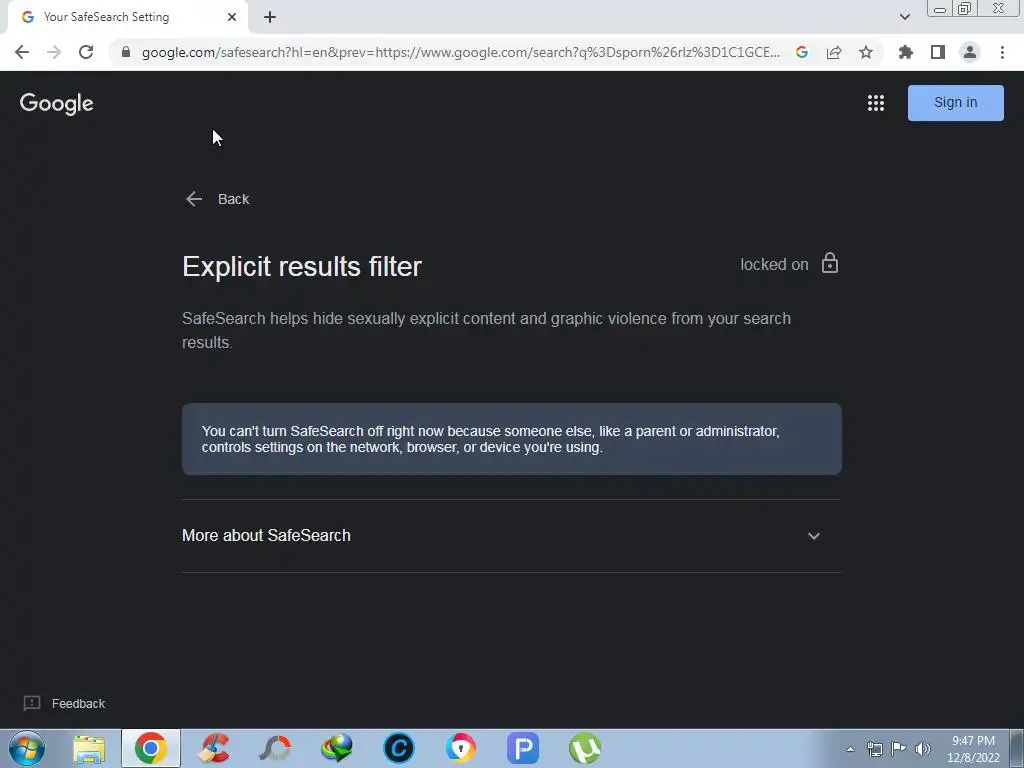Toggle Chrome's side panel icon
The width and height of the screenshot is (1024, 768).
pos(938,52)
